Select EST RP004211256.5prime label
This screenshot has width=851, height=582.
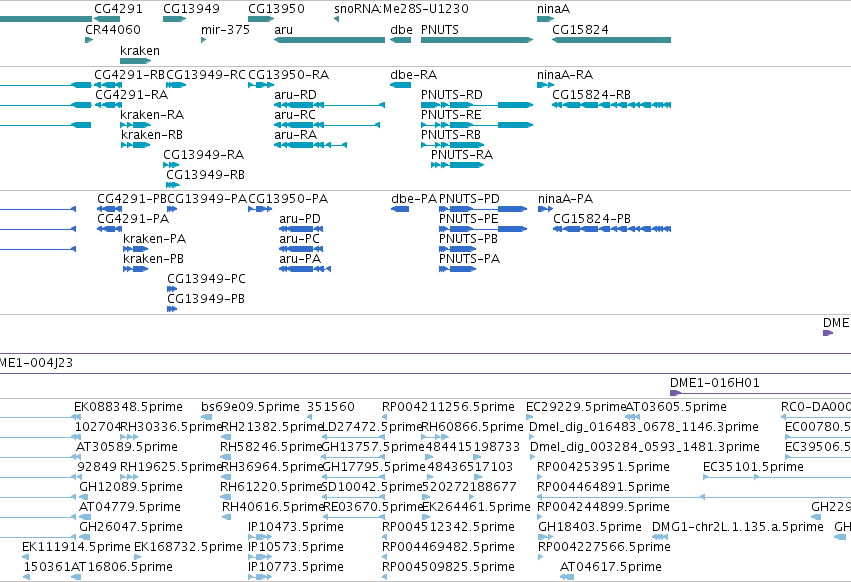(x=448, y=407)
